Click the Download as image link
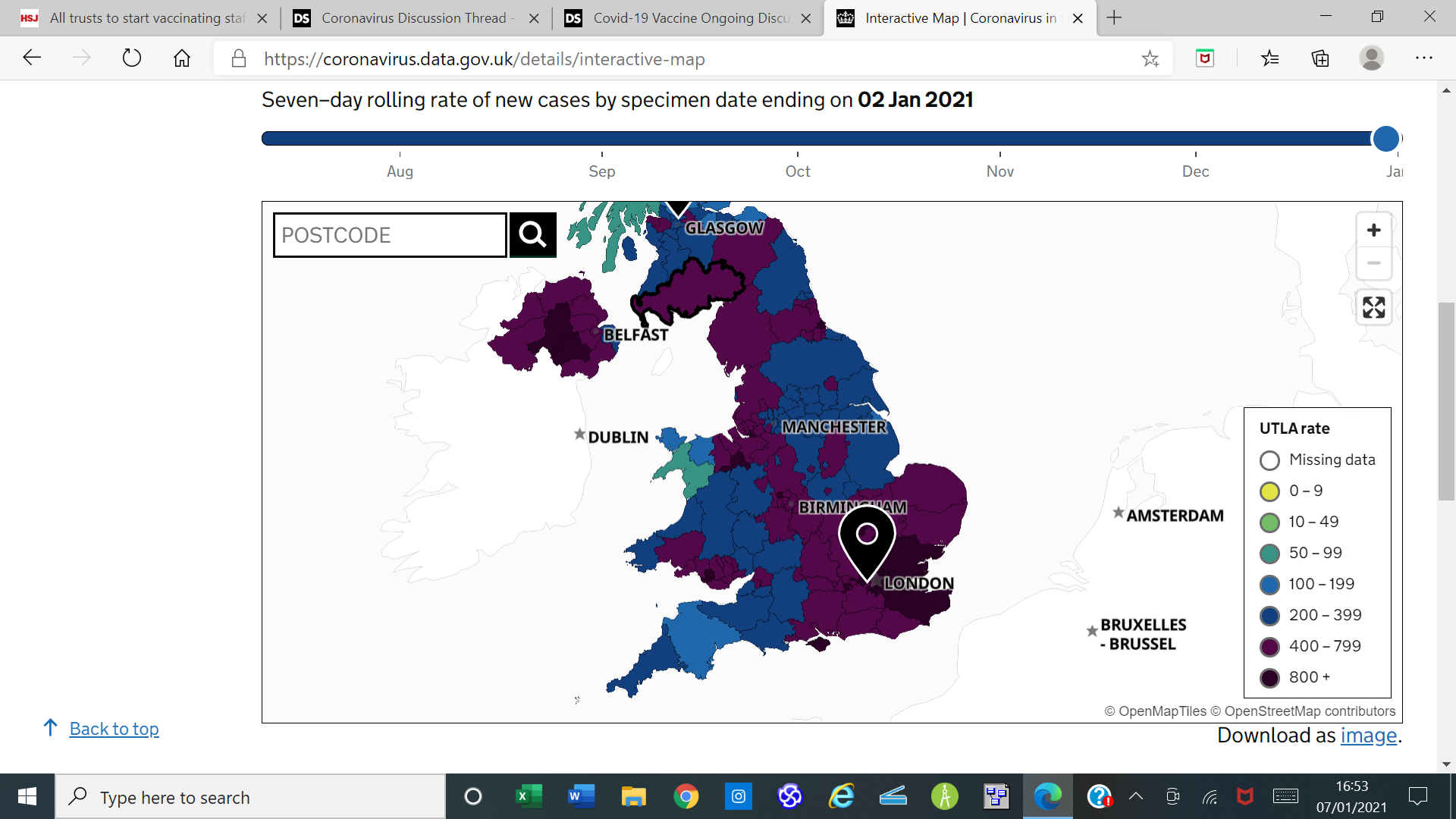This screenshot has width=1456, height=819. click(1368, 736)
